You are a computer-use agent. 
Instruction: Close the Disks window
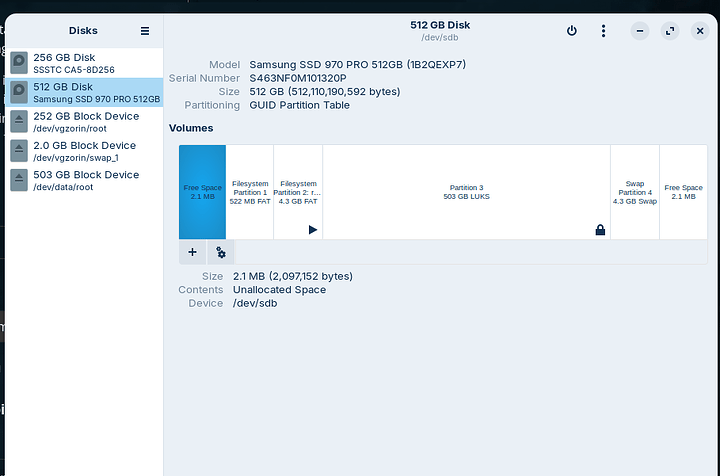[x=700, y=31]
